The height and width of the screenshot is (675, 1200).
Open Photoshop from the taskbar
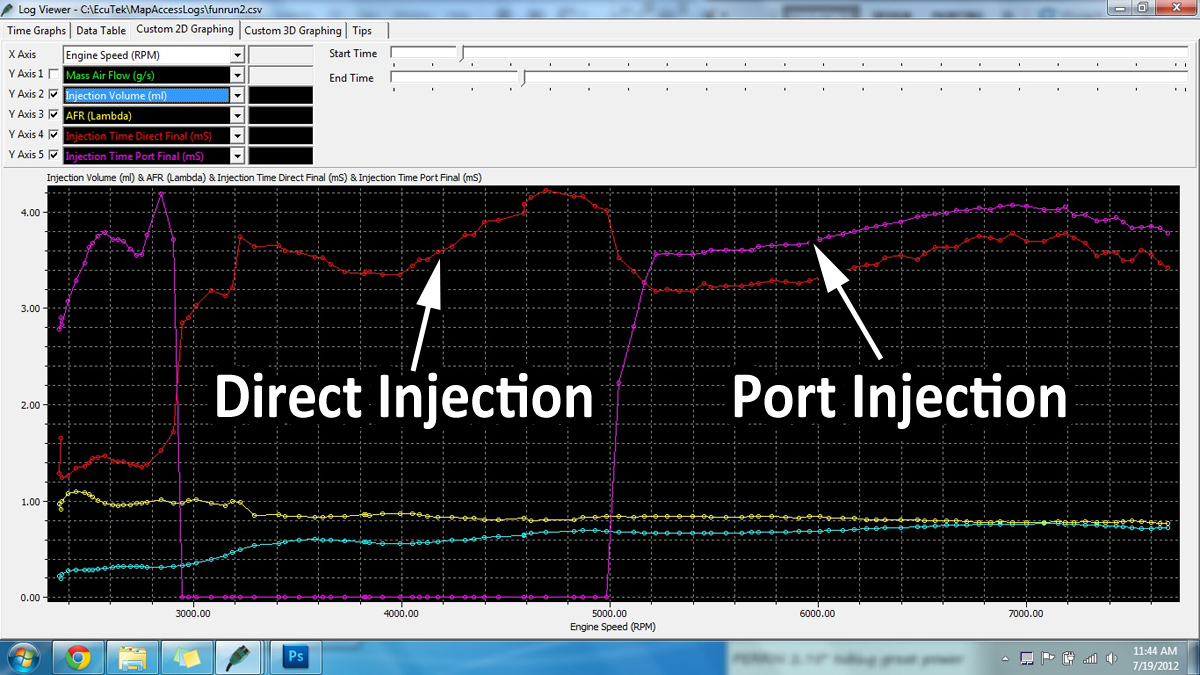298,658
